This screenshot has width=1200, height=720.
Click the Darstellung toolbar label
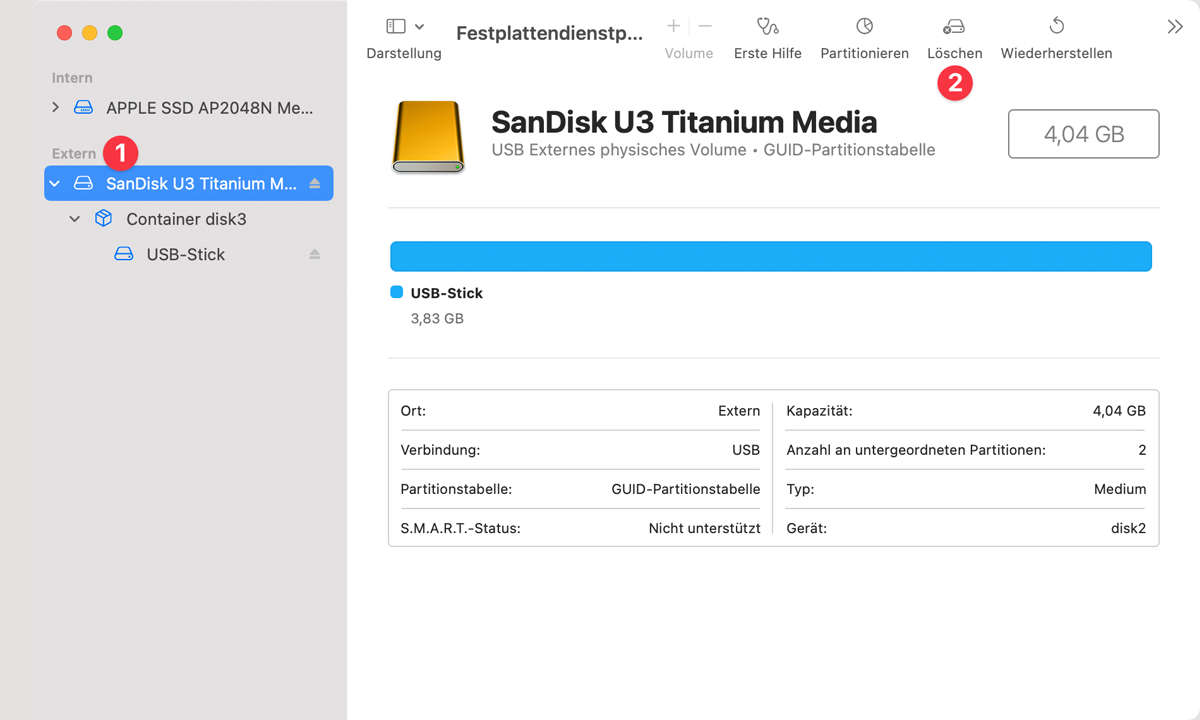404,53
